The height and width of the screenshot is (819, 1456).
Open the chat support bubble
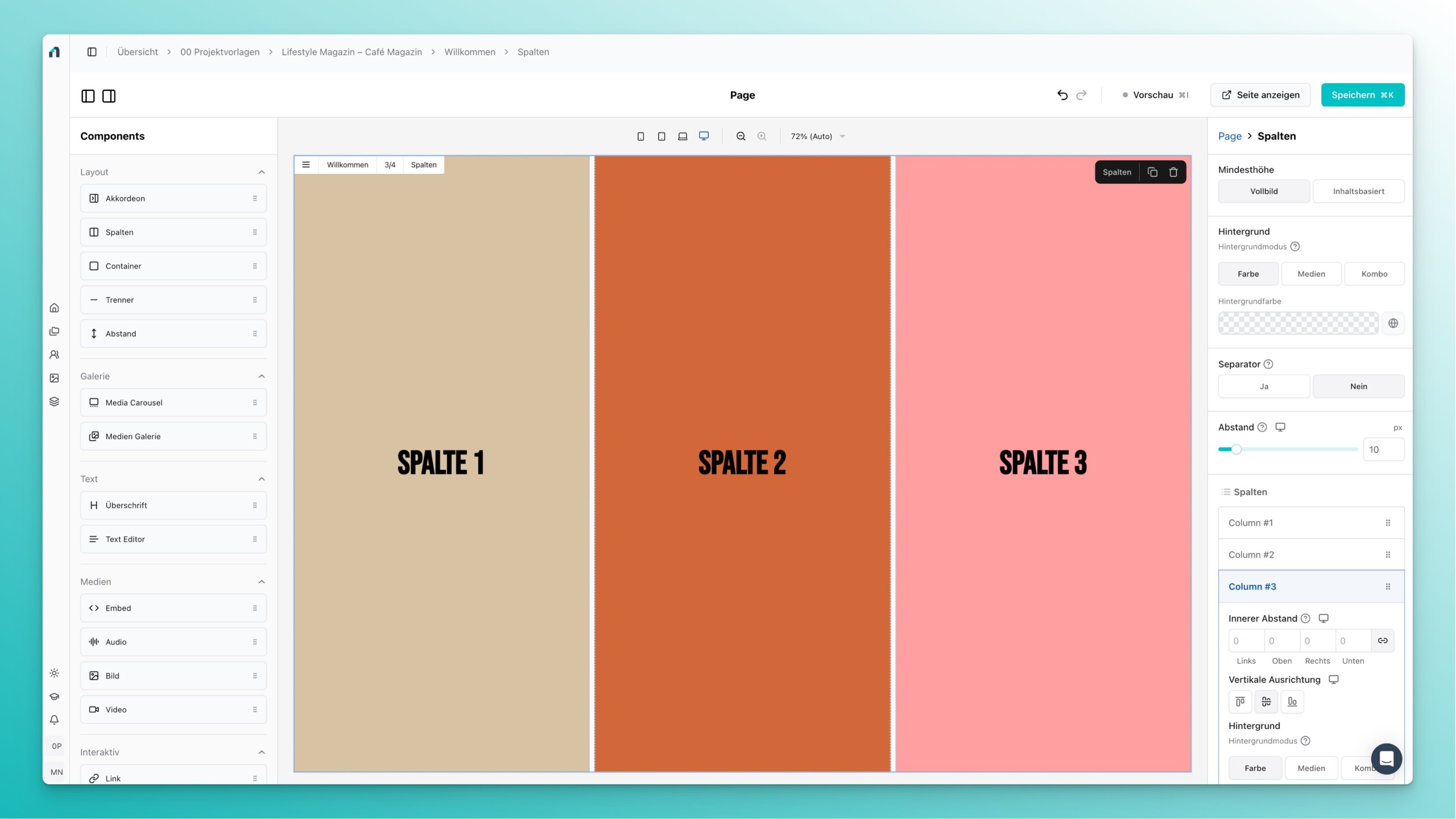pos(1386,759)
